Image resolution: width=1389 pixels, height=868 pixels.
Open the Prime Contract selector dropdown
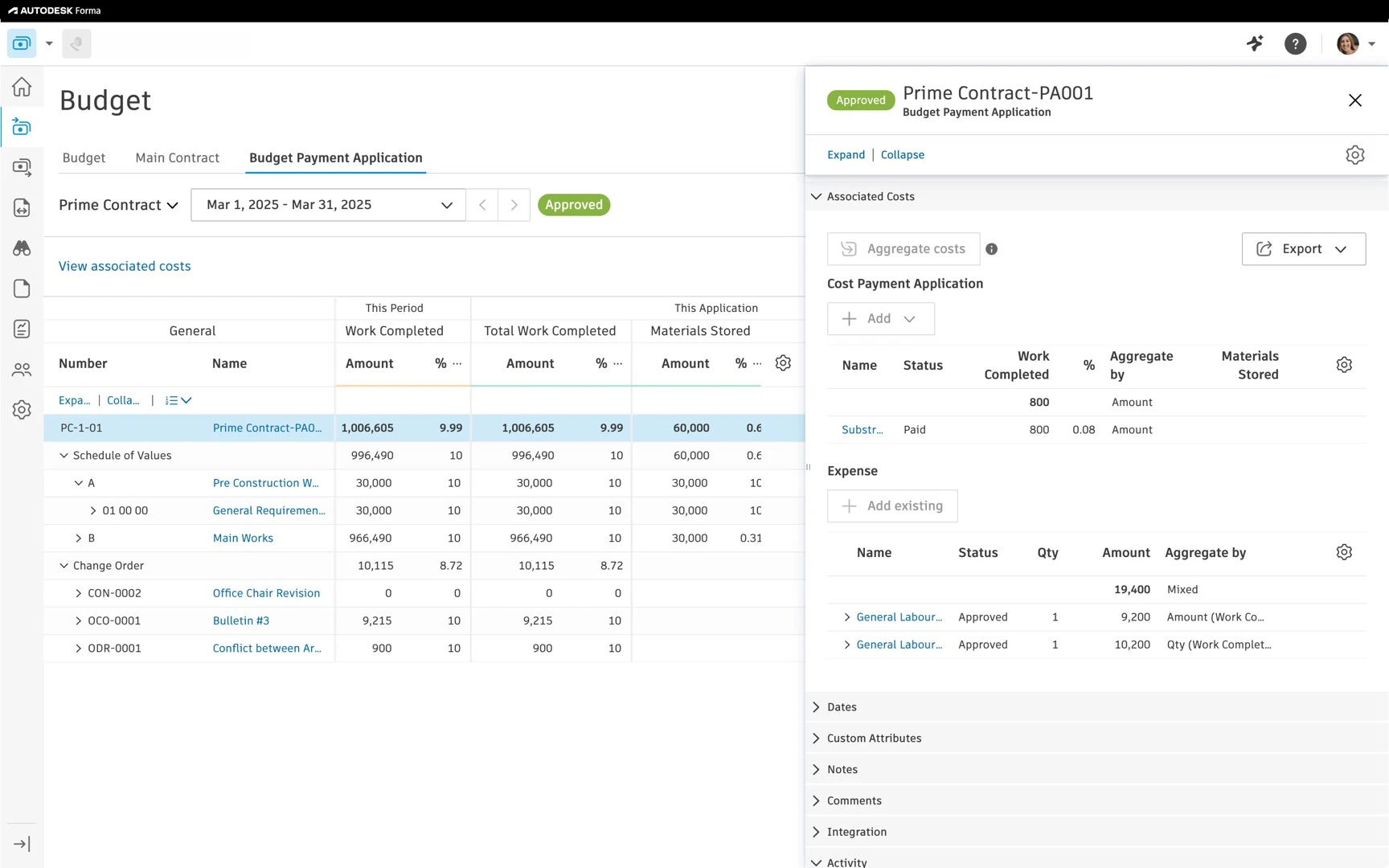[x=118, y=205]
